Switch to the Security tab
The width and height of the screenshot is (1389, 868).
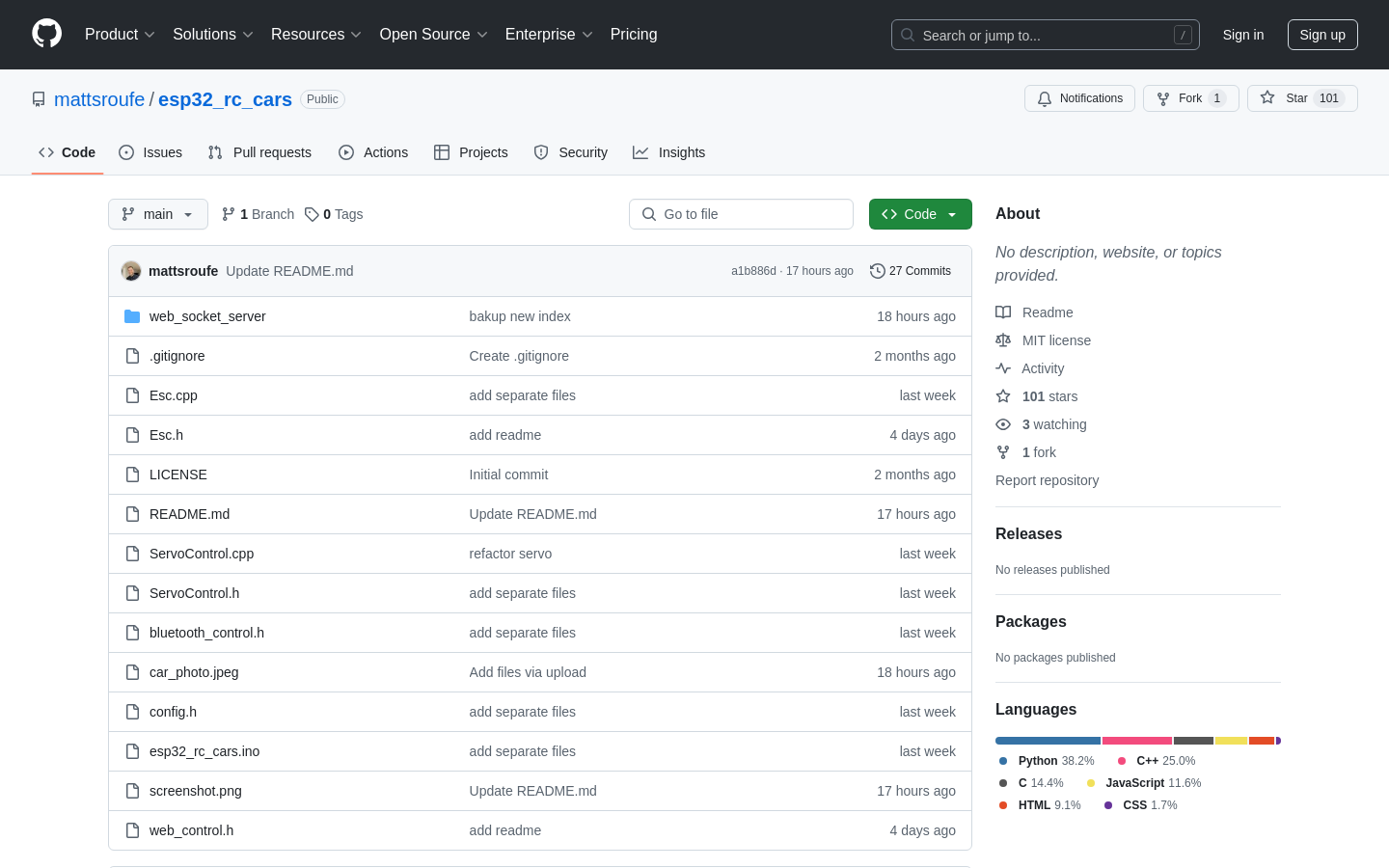[x=571, y=152]
